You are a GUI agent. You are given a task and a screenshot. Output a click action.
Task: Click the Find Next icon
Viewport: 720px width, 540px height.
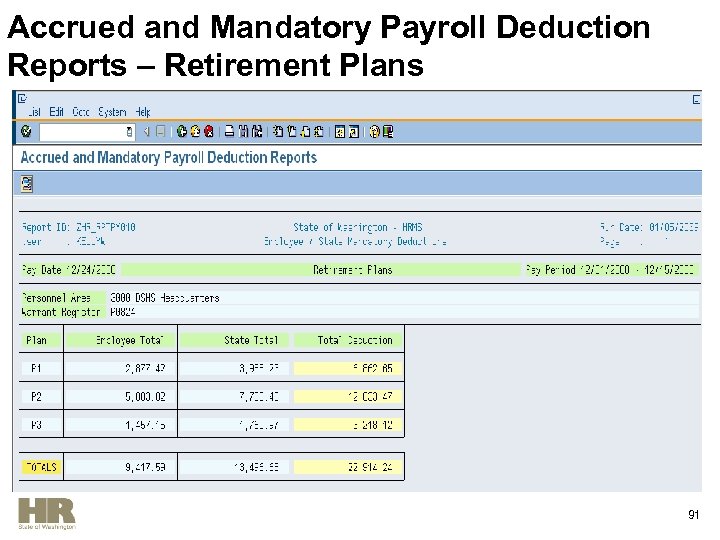pyautogui.click(x=257, y=132)
